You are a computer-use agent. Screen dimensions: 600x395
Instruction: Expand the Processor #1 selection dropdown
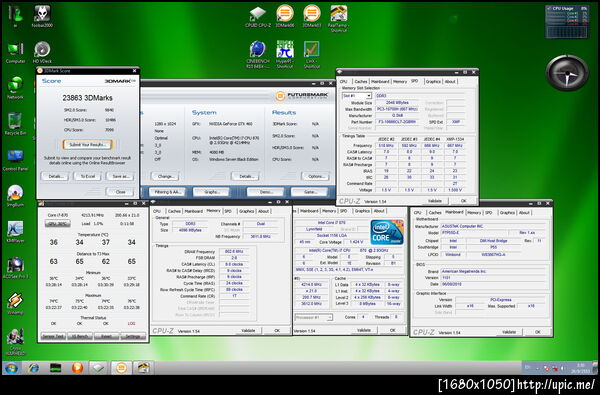(x=313, y=317)
